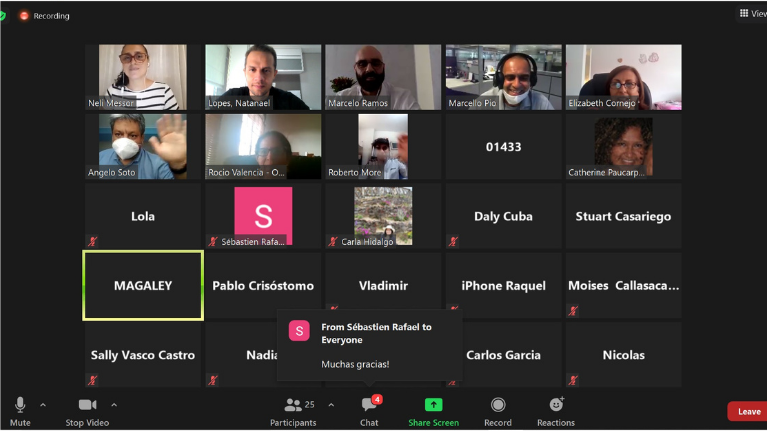The height and width of the screenshot is (431, 767).
Task: Leave the meeting
Action: coord(748,411)
